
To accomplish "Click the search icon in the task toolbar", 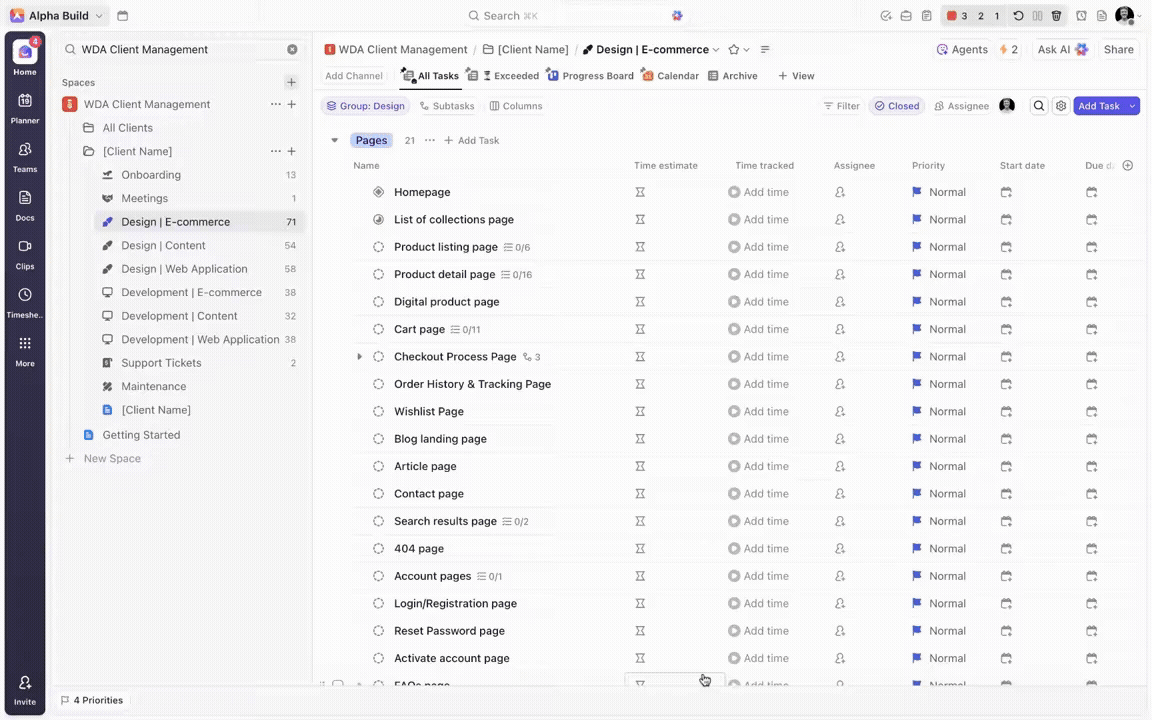I will (1039, 106).
